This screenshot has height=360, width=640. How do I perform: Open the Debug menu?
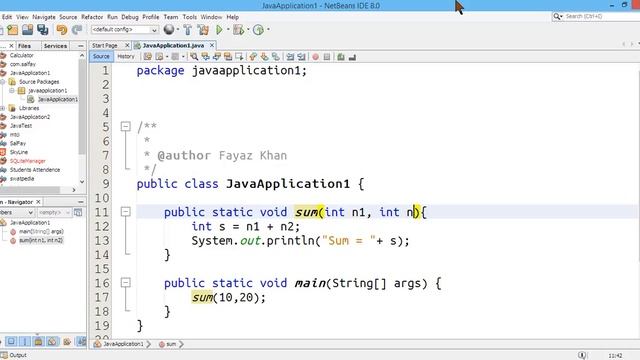pos(130,17)
